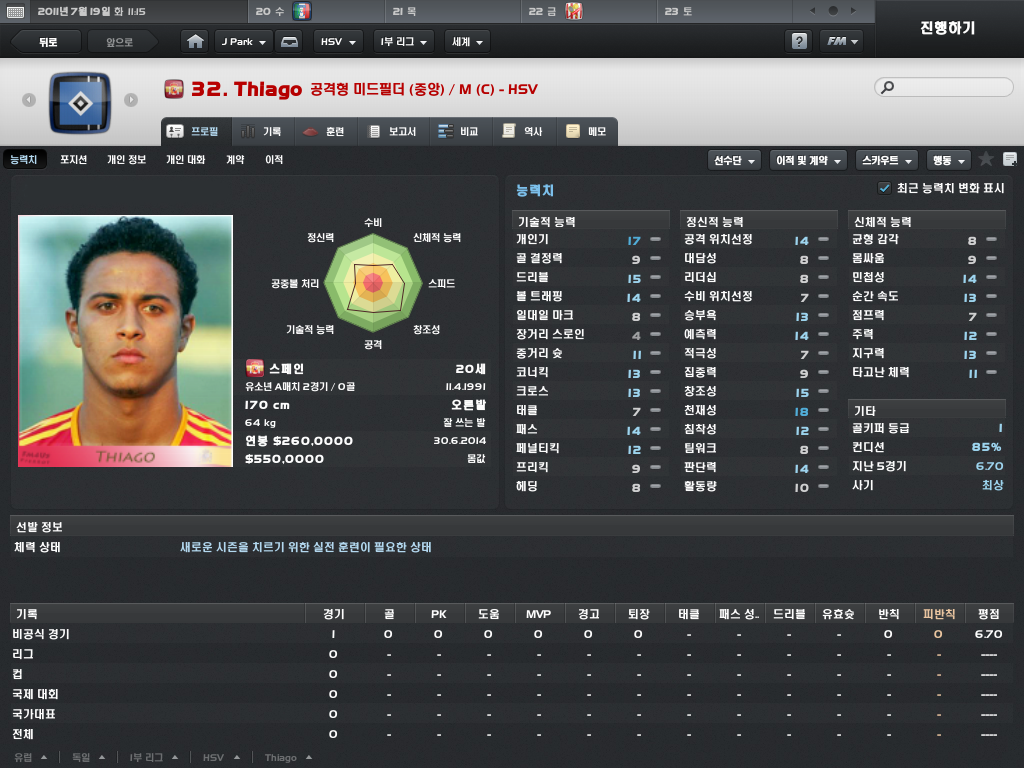Open the inbox tray icon
The height and width of the screenshot is (768, 1024).
pyautogui.click(x=289, y=42)
